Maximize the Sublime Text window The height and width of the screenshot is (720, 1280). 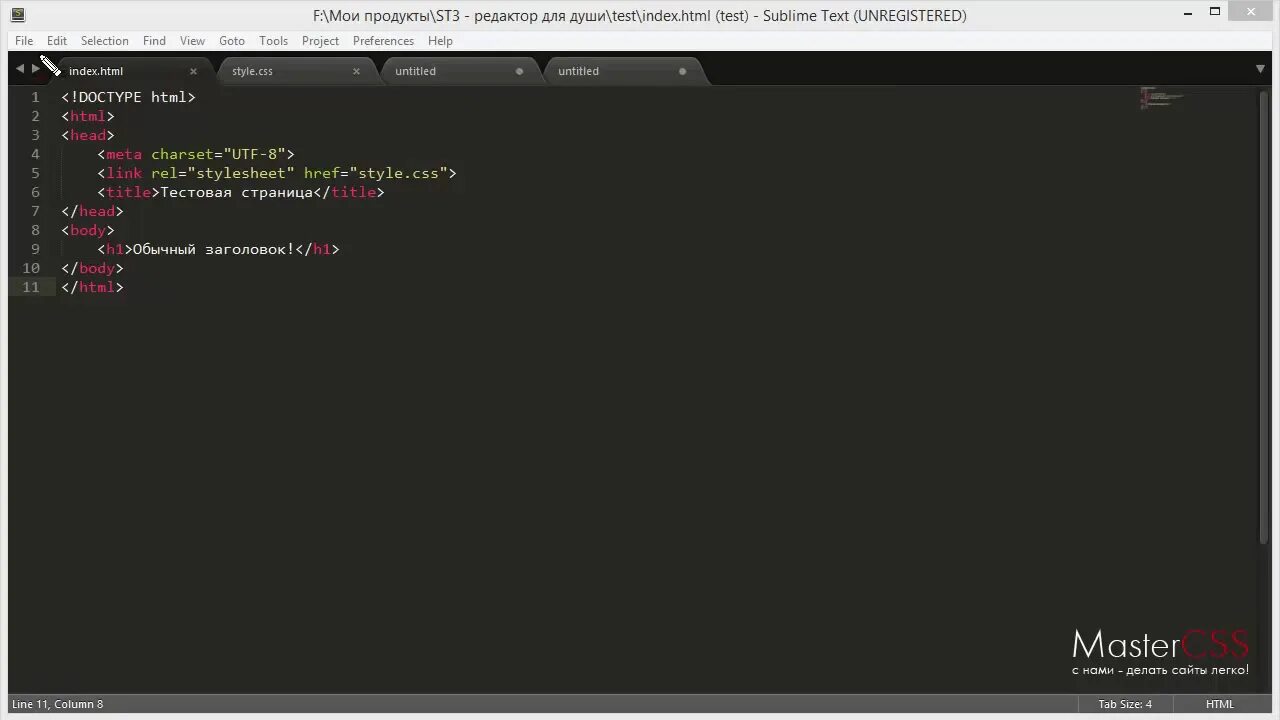tap(1215, 12)
